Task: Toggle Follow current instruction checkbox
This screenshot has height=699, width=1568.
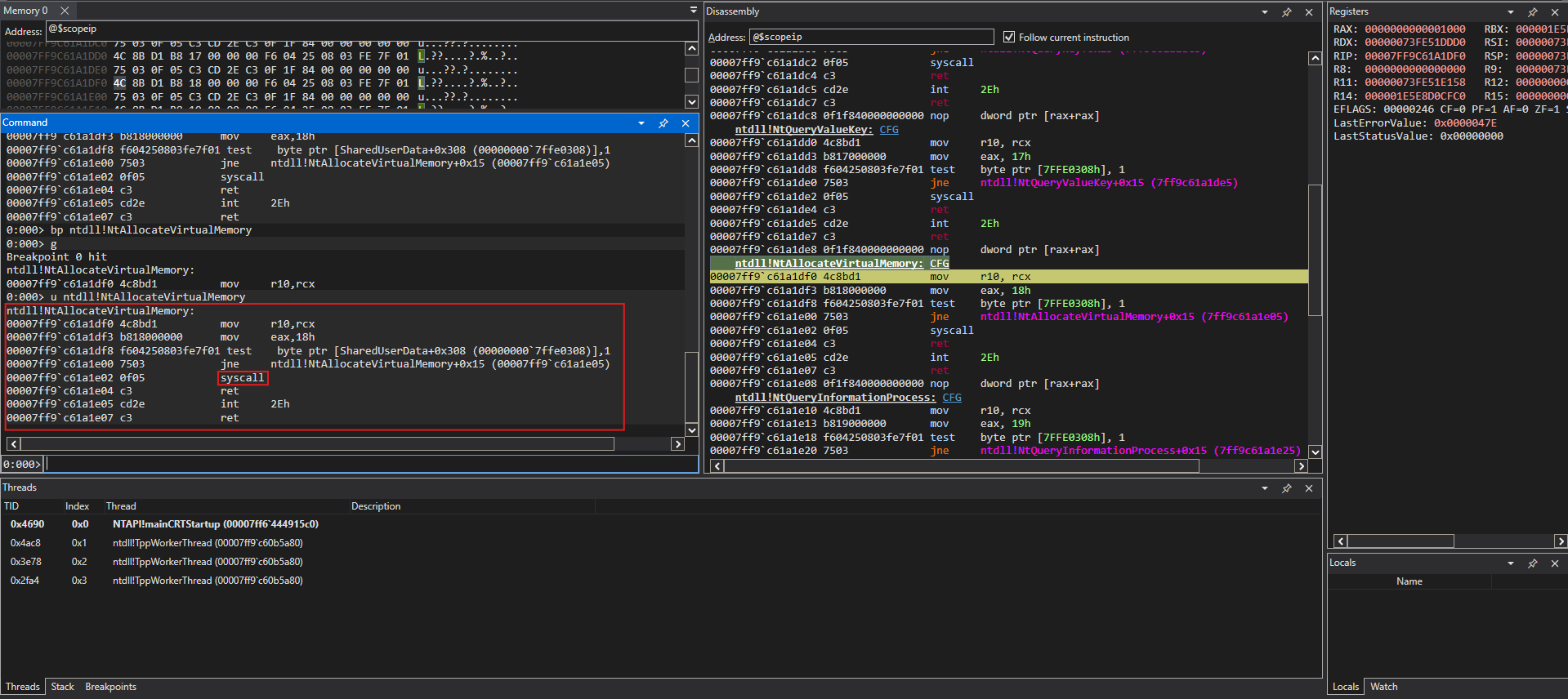Action: [x=1009, y=38]
